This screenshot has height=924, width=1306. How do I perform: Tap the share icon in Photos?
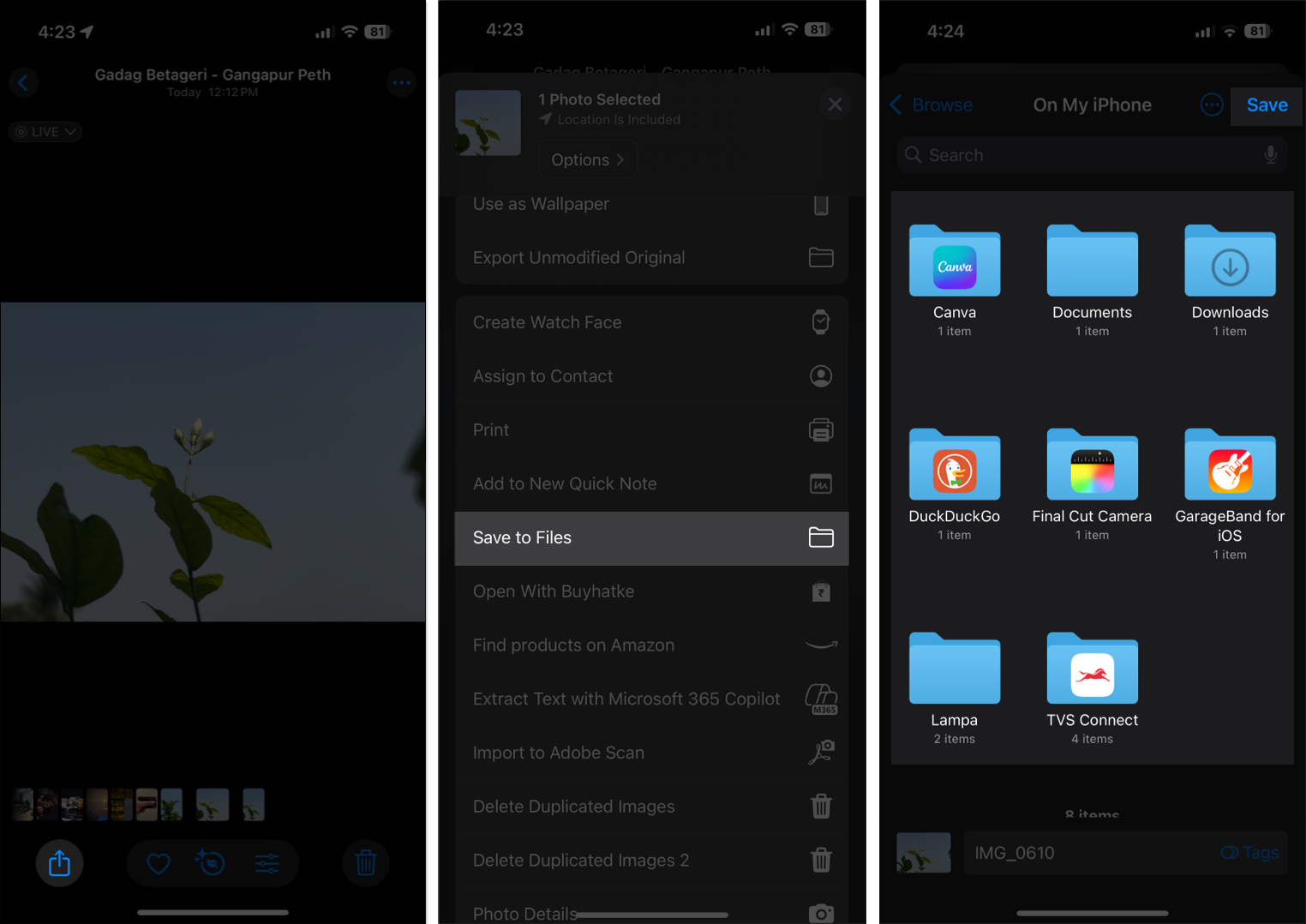point(59,863)
